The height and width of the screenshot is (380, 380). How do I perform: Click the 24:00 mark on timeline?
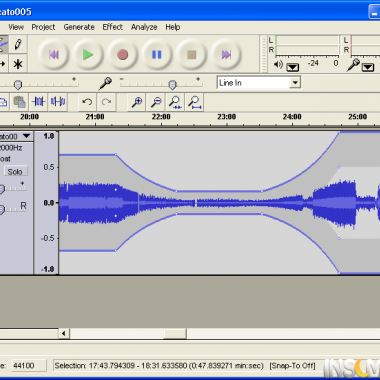(292, 117)
